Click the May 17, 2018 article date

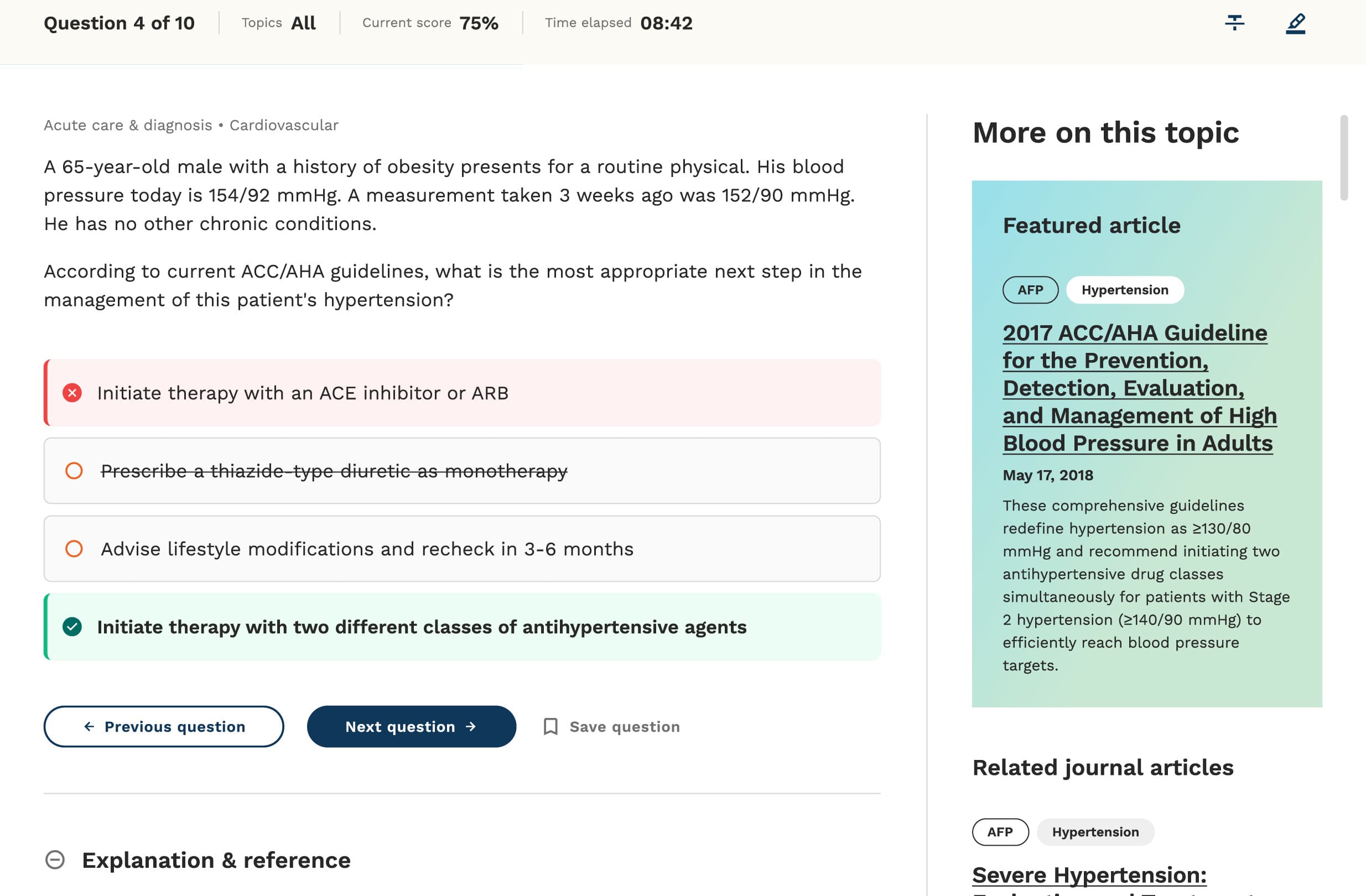1047,475
